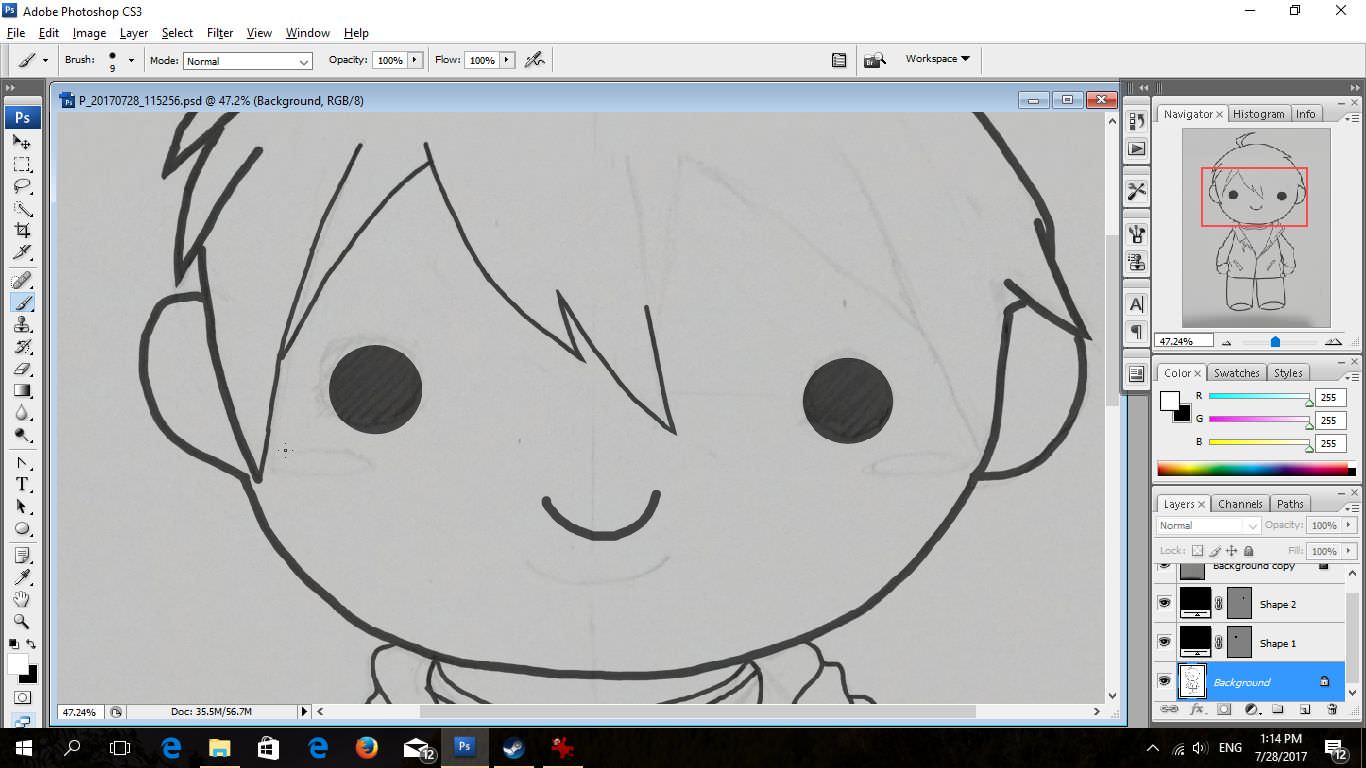
Task: Toggle visibility of the Background layer
Action: (1164, 682)
